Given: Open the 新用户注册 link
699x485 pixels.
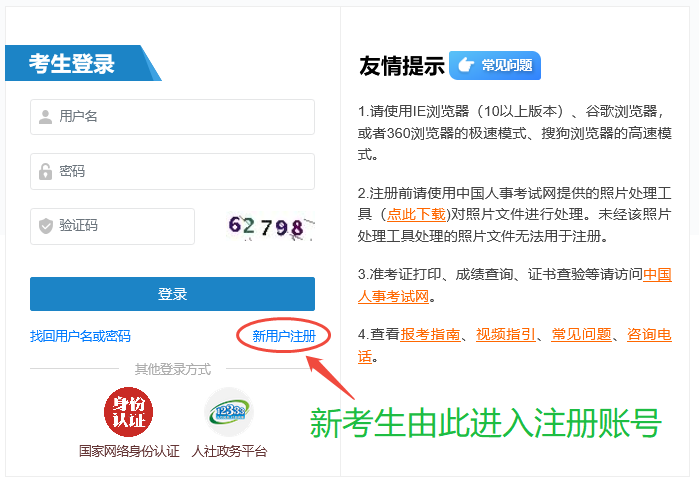Looking at the screenshot, I should pos(283,336).
